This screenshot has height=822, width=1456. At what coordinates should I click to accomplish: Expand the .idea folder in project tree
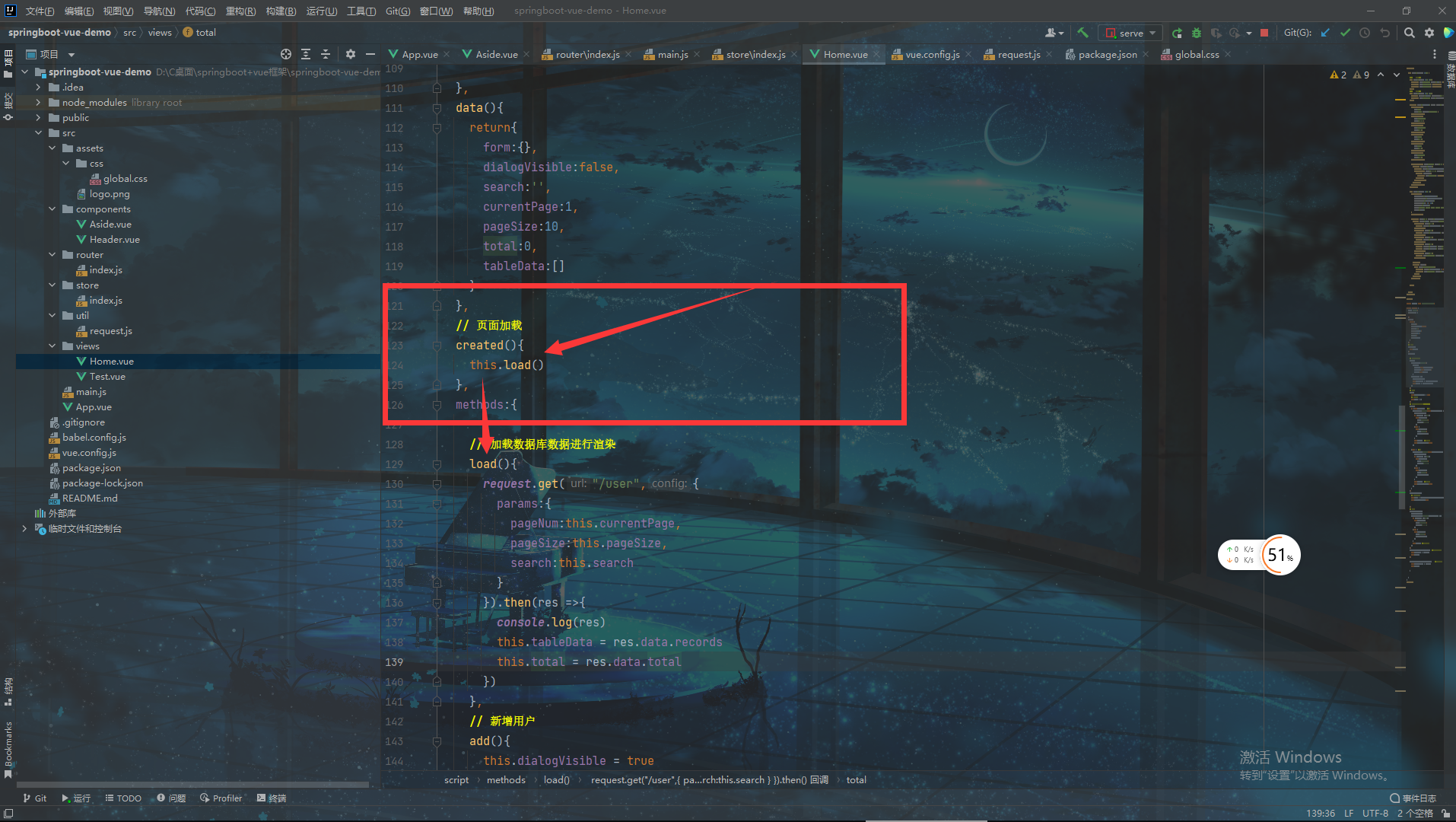click(x=37, y=87)
